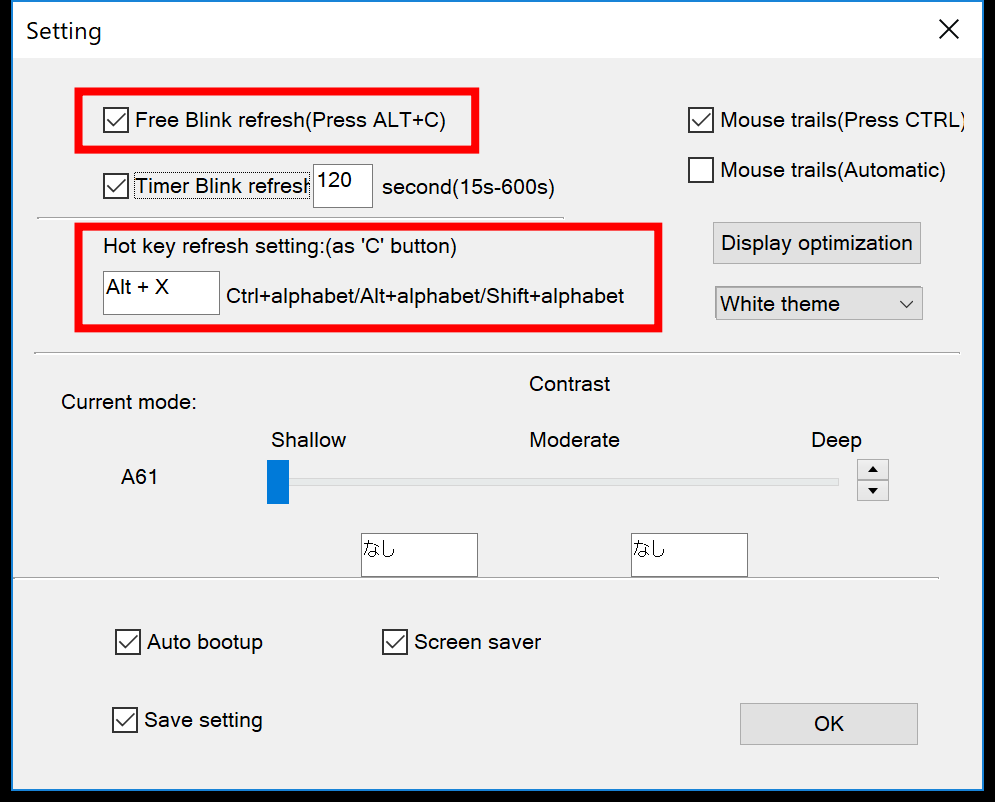Close the Setting dialog window
This screenshot has height=802, width=995.
click(x=949, y=29)
